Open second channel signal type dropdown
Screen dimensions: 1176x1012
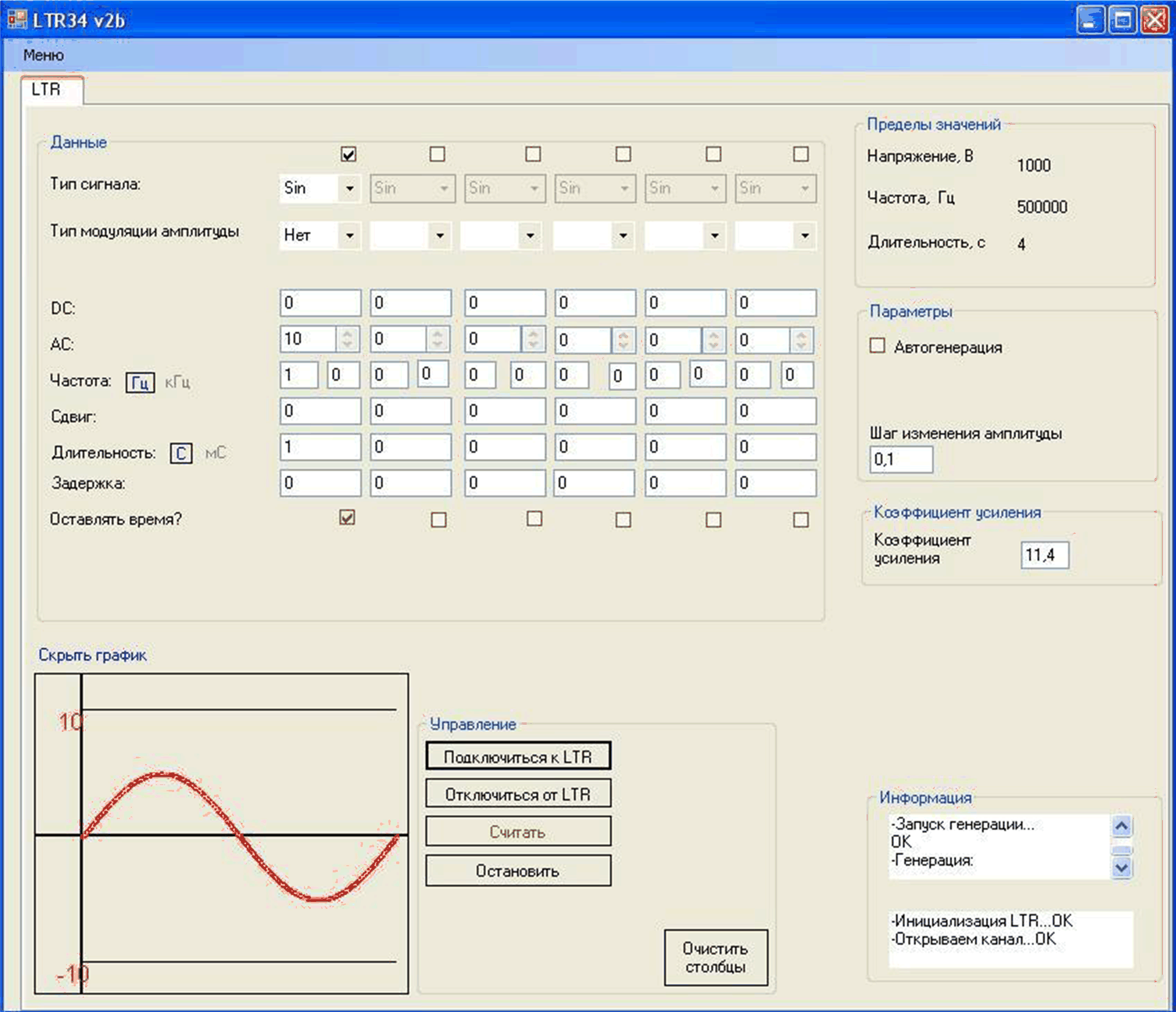[x=413, y=189]
